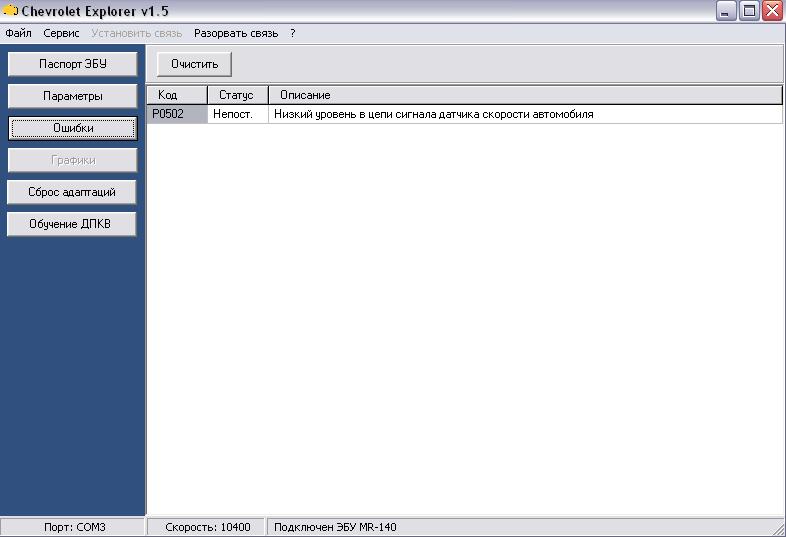
Task: Open the Параметры section
Action: (72, 96)
